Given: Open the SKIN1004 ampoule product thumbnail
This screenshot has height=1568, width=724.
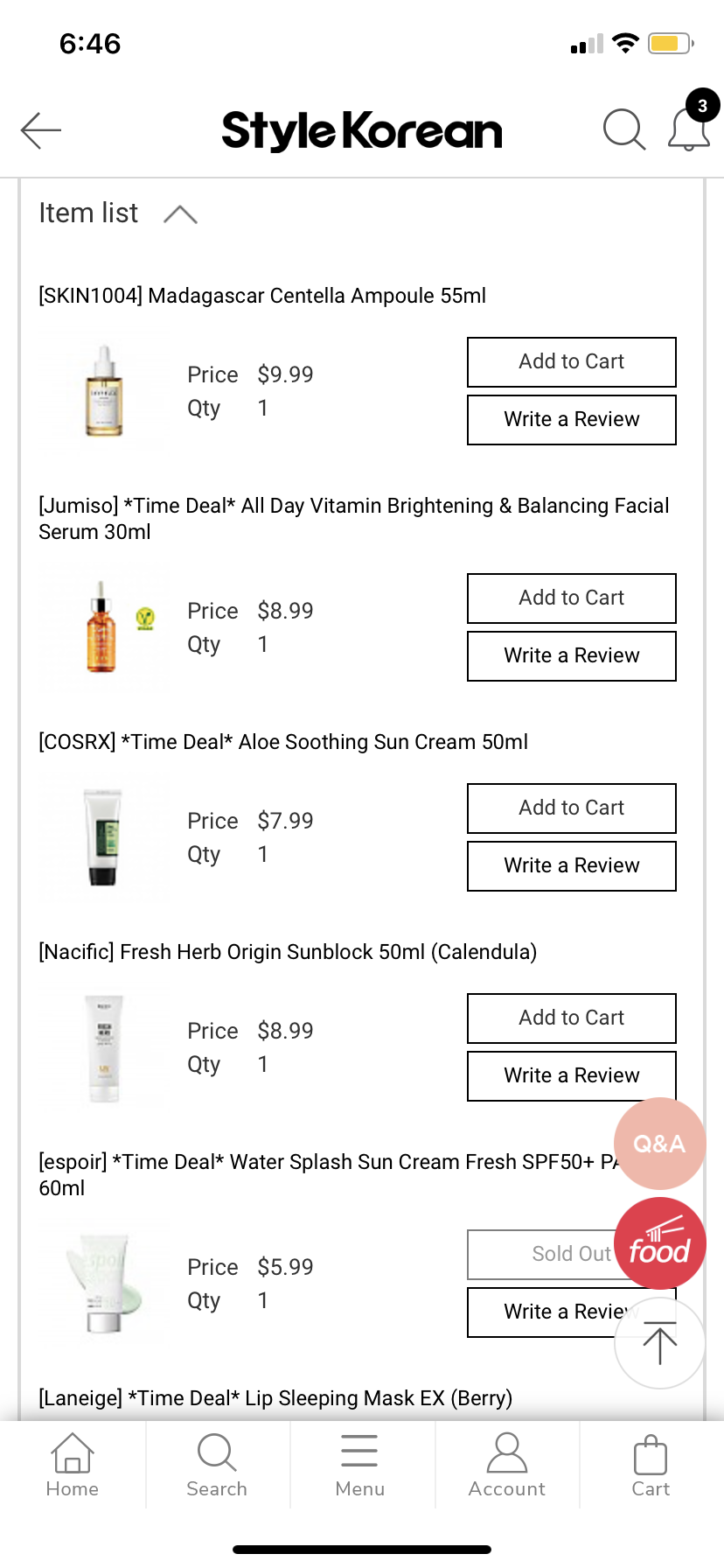Looking at the screenshot, I should click(104, 391).
